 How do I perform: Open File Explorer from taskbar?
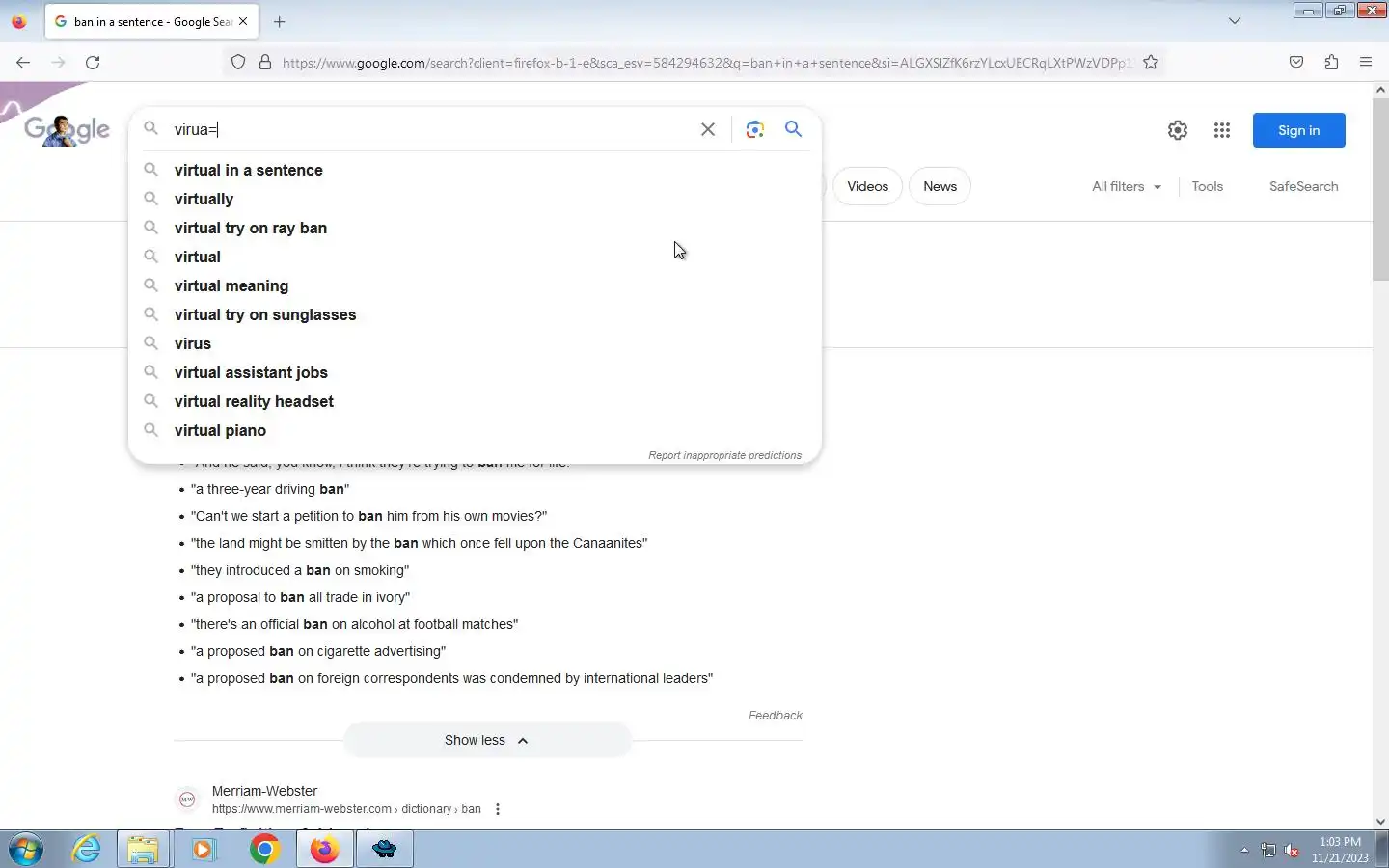click(x=143, y=850)
